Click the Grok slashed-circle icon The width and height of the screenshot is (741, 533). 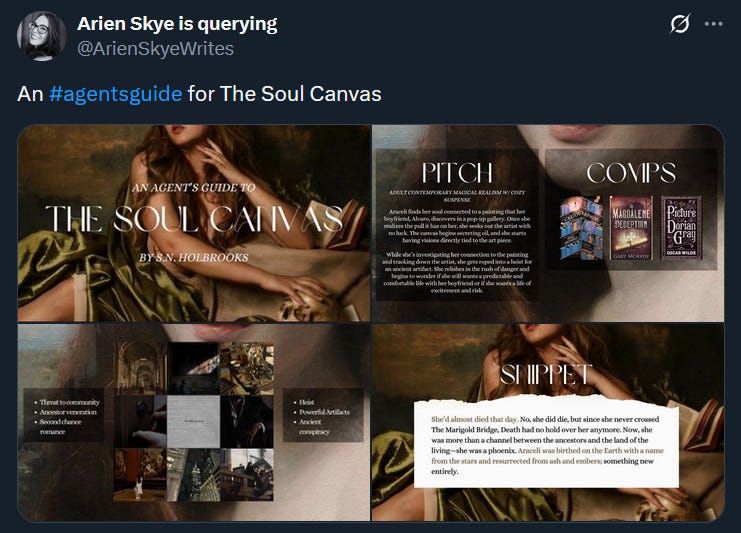coord(680,24)
